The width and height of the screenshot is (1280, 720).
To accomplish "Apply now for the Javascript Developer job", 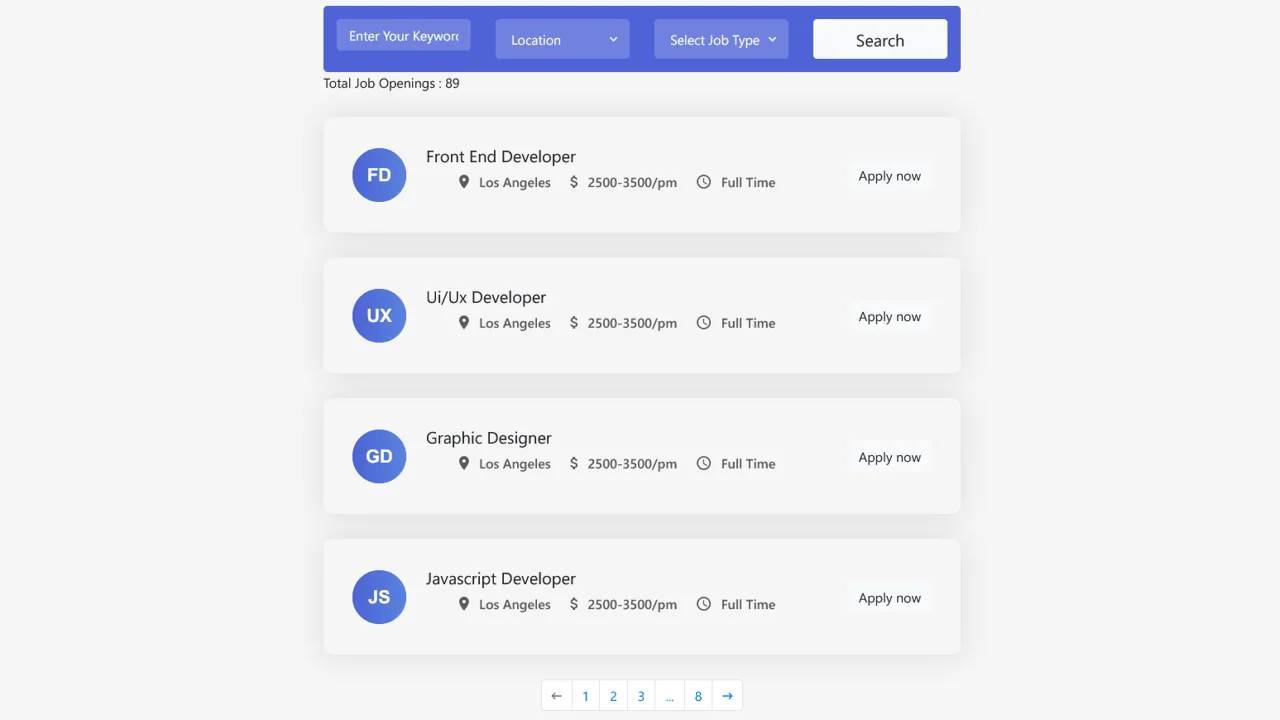I will point(889,597).
